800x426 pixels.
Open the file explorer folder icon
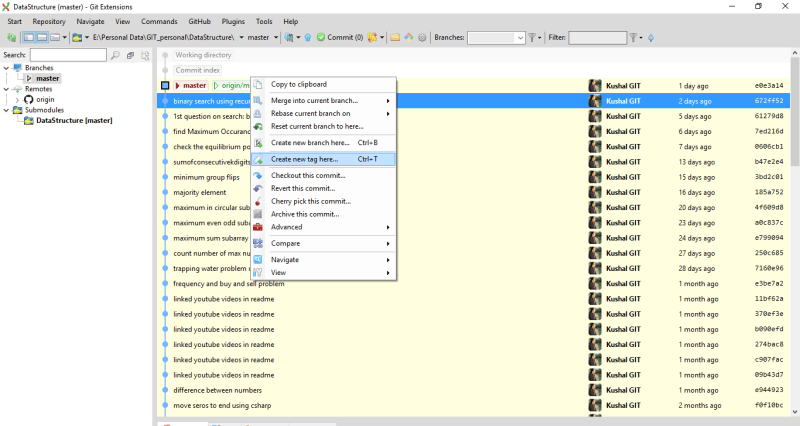(395, 37)
